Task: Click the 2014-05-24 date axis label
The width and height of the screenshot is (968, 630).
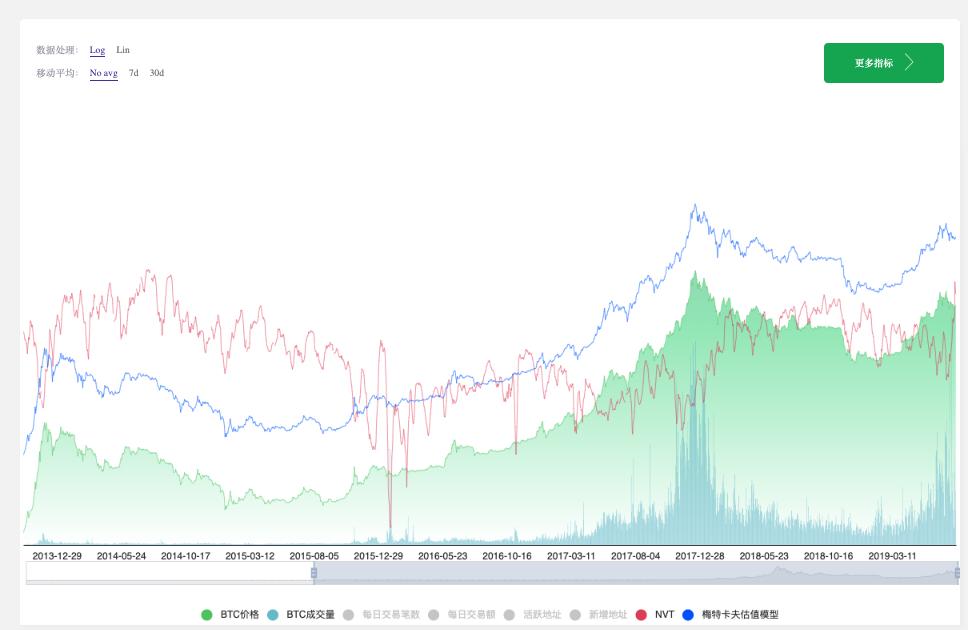Action: pyautogui.click(x=122, y=556)
